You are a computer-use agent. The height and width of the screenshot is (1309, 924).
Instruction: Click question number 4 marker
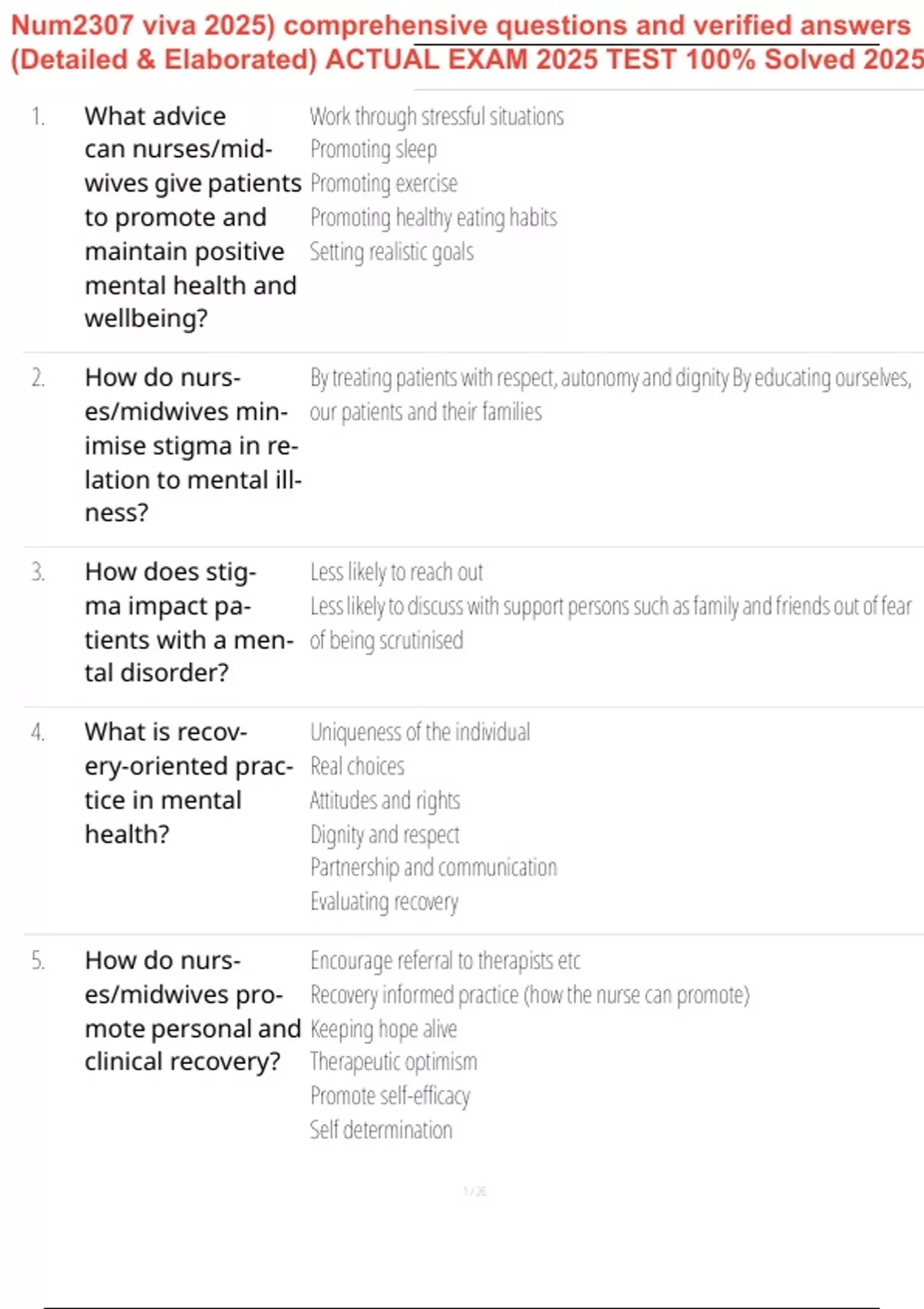point(38,732)
